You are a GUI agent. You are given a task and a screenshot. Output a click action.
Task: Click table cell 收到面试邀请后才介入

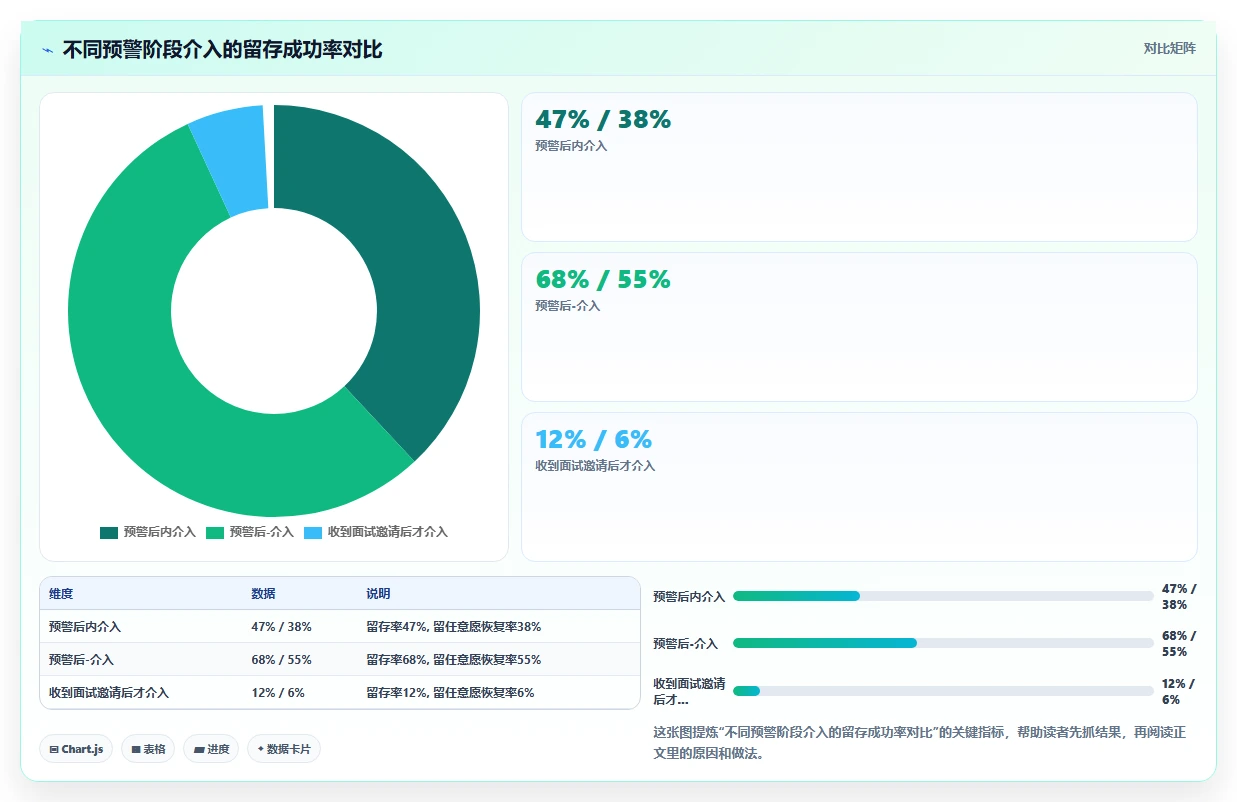[x=109, y=693]
